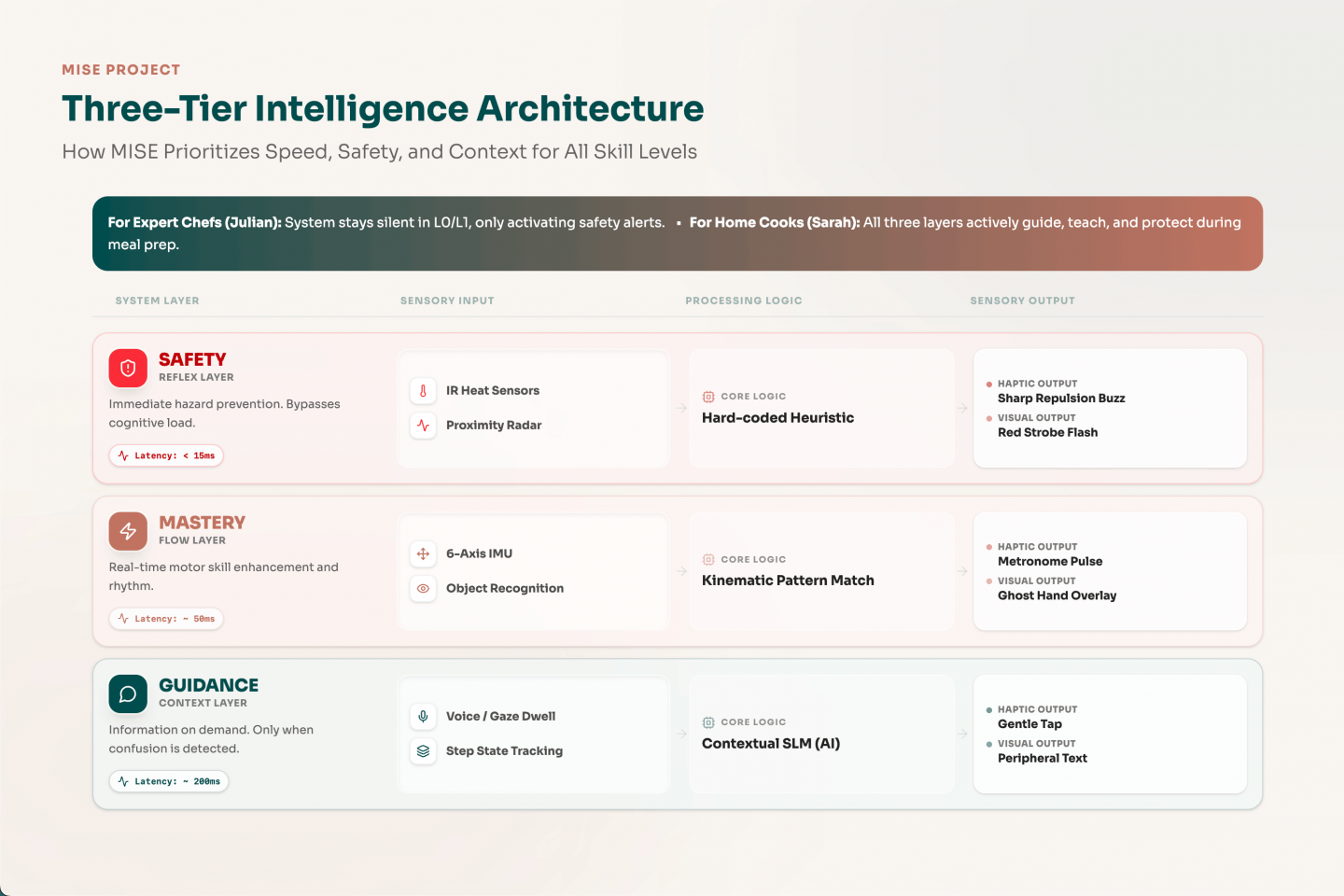
Task: Click the 6-Axis IMU move icon
Action: point(423,553)
